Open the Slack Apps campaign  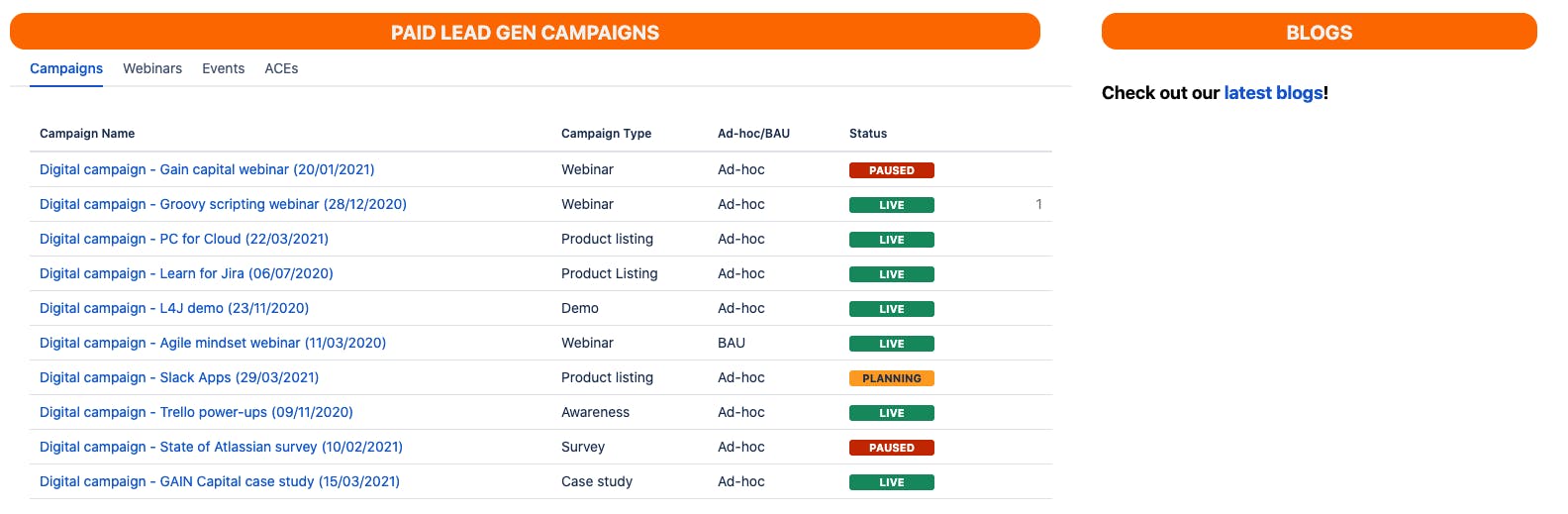point(179,377)
